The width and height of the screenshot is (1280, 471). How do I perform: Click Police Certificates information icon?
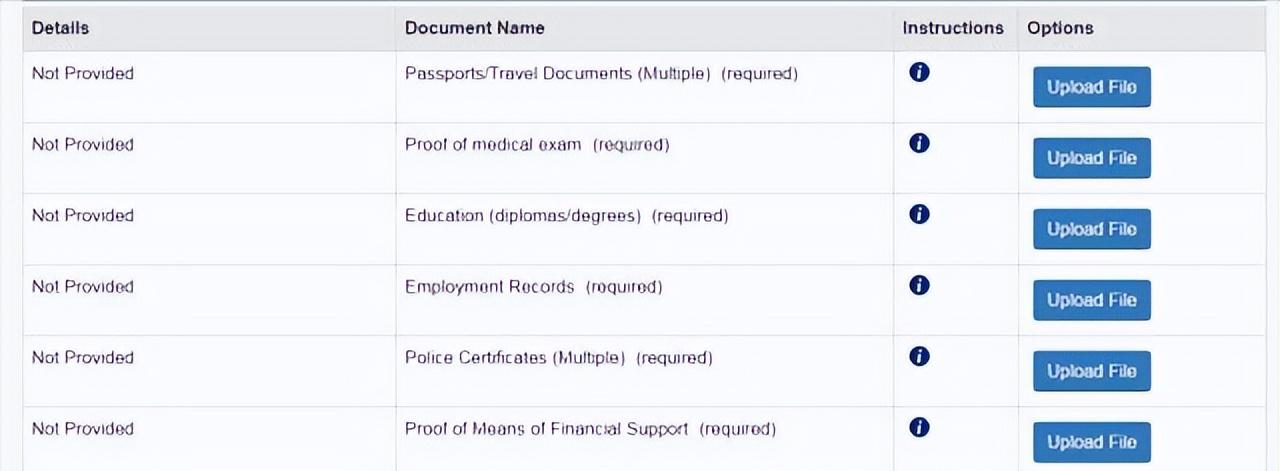(x=920, y=356)
